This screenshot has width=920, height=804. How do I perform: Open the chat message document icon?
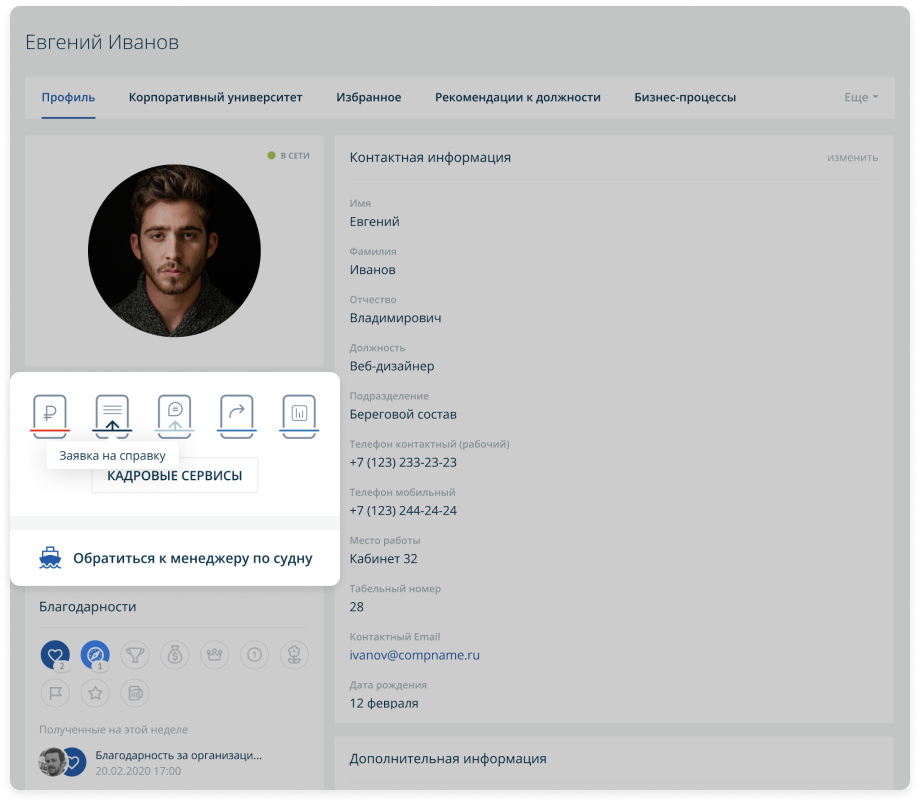[x=174, y=416]
